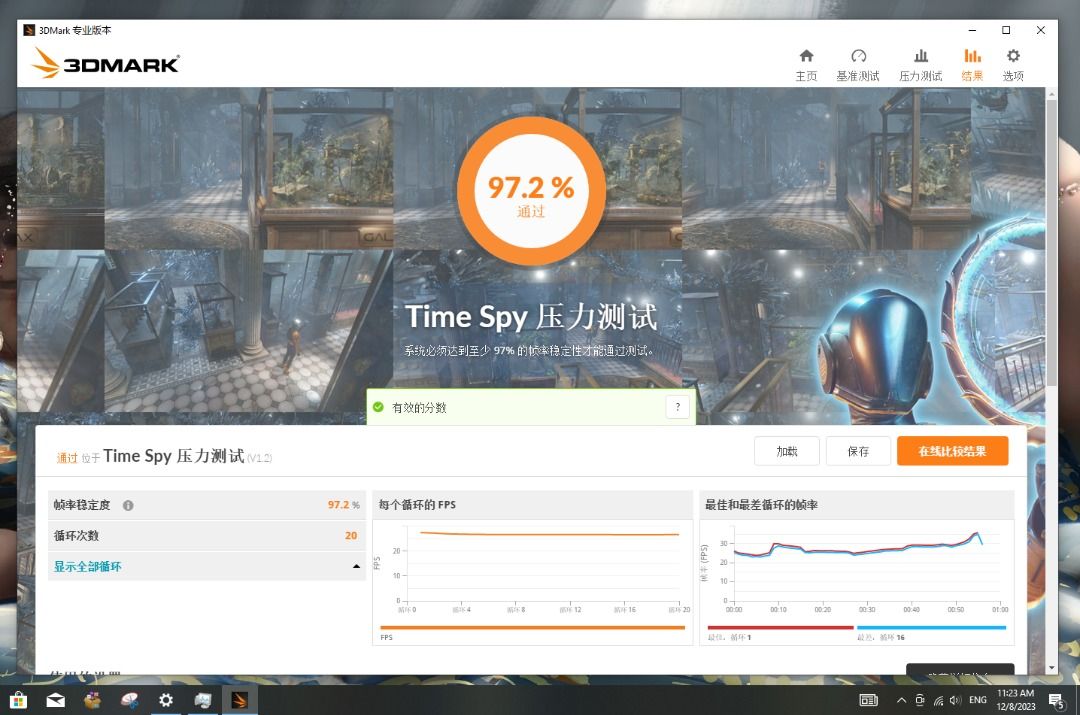
Task: Click the scrollbar down arrow
Action: point(1052,668)
